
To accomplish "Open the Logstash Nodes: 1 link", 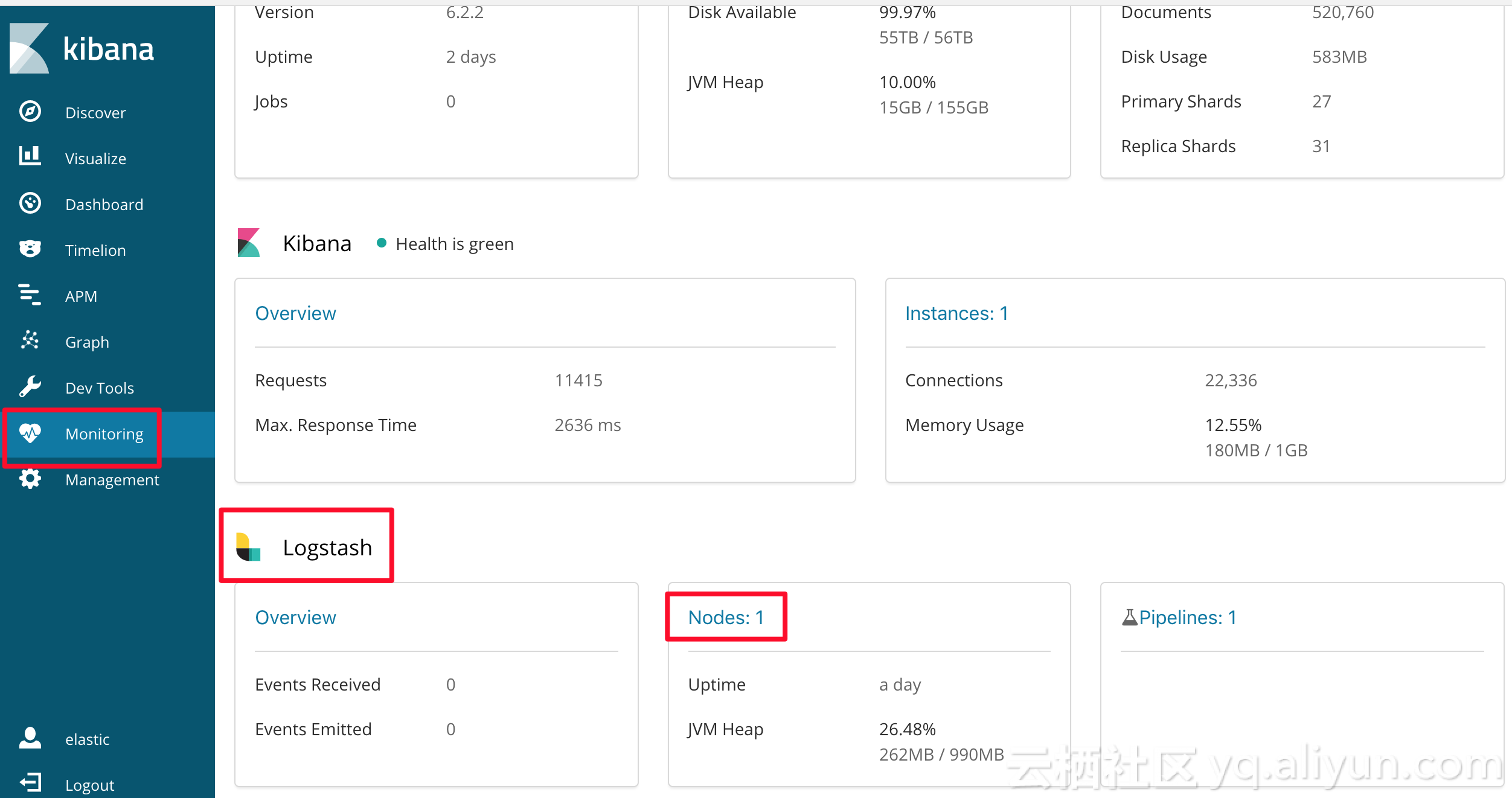I will (726, 618).
